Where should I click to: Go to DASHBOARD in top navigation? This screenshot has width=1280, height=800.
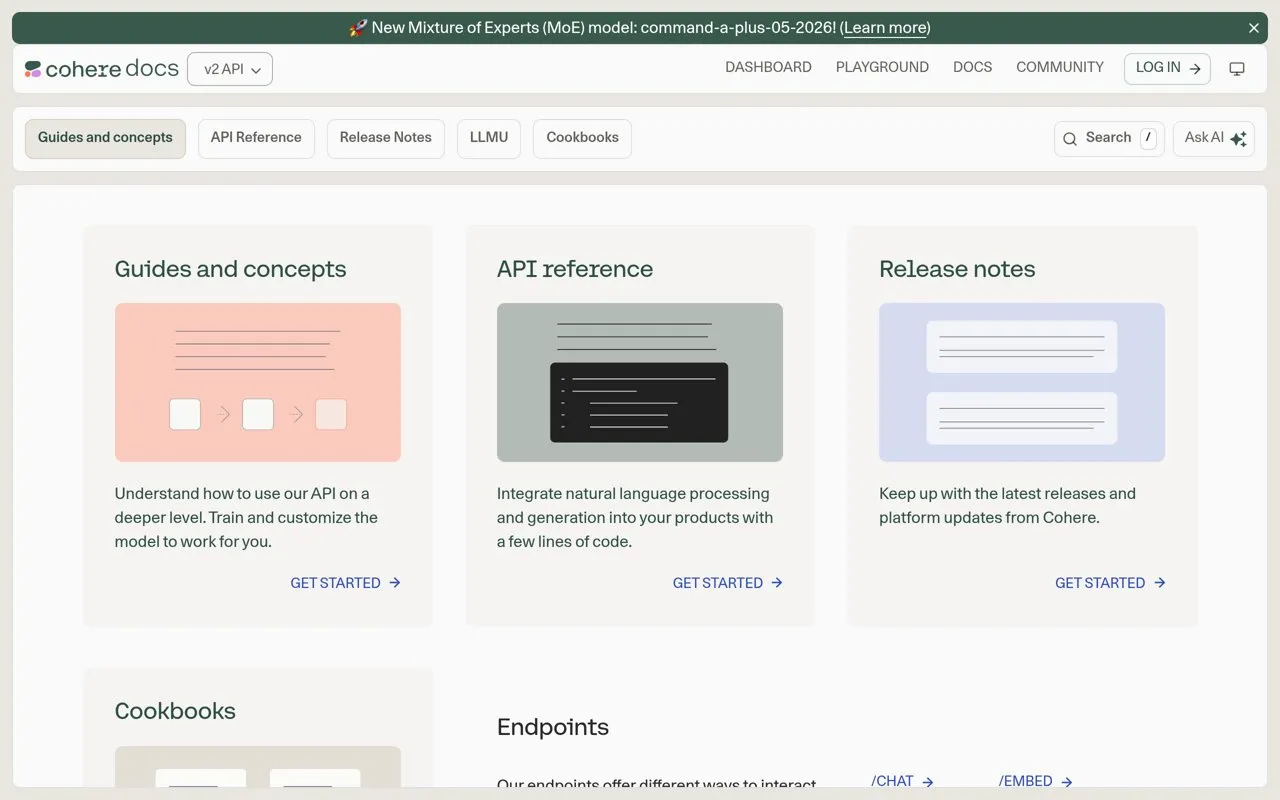(x=768, y=67)
